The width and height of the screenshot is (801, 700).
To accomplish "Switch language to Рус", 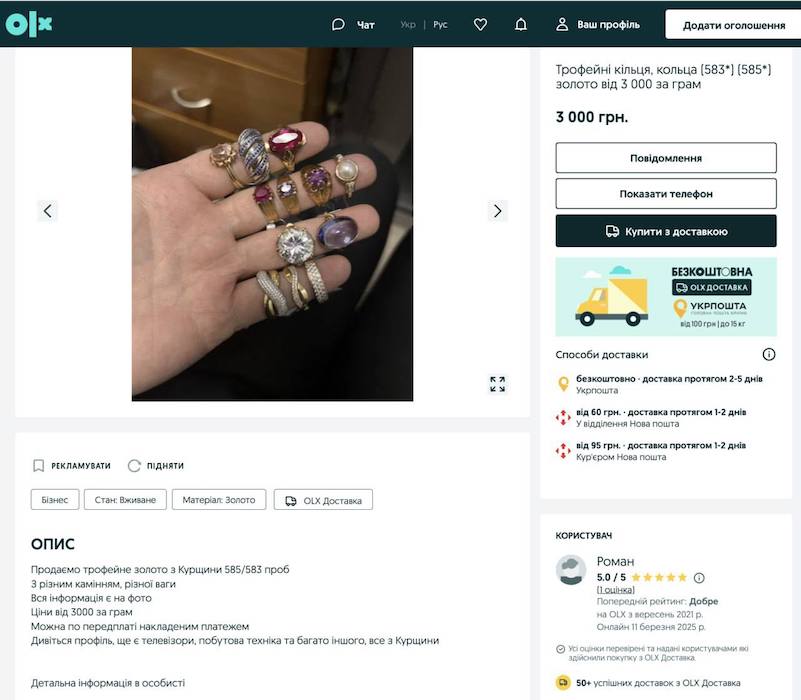I will (x=441, y=25).
